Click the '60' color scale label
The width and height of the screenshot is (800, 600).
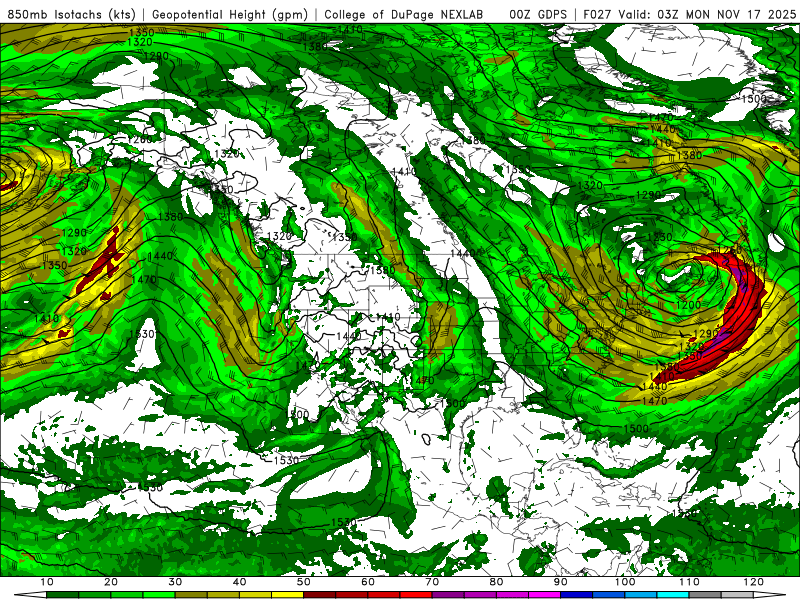pyautogui.click(x=368, y=582)
